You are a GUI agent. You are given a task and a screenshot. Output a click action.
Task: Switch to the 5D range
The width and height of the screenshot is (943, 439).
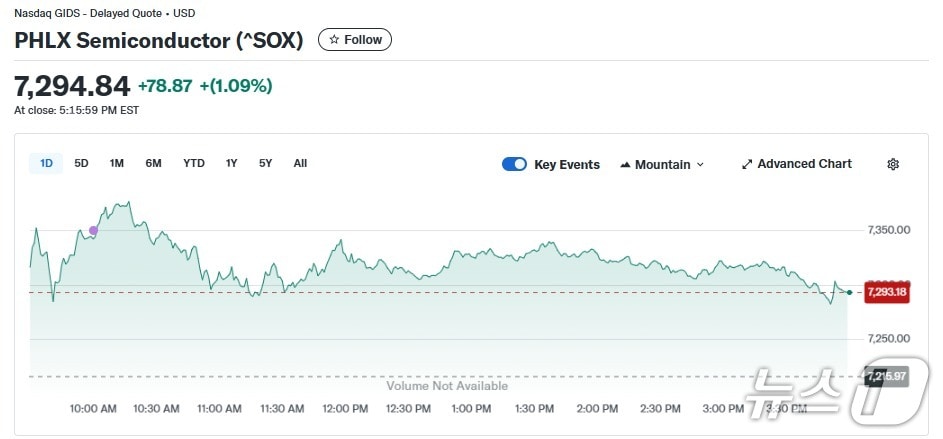81,163
